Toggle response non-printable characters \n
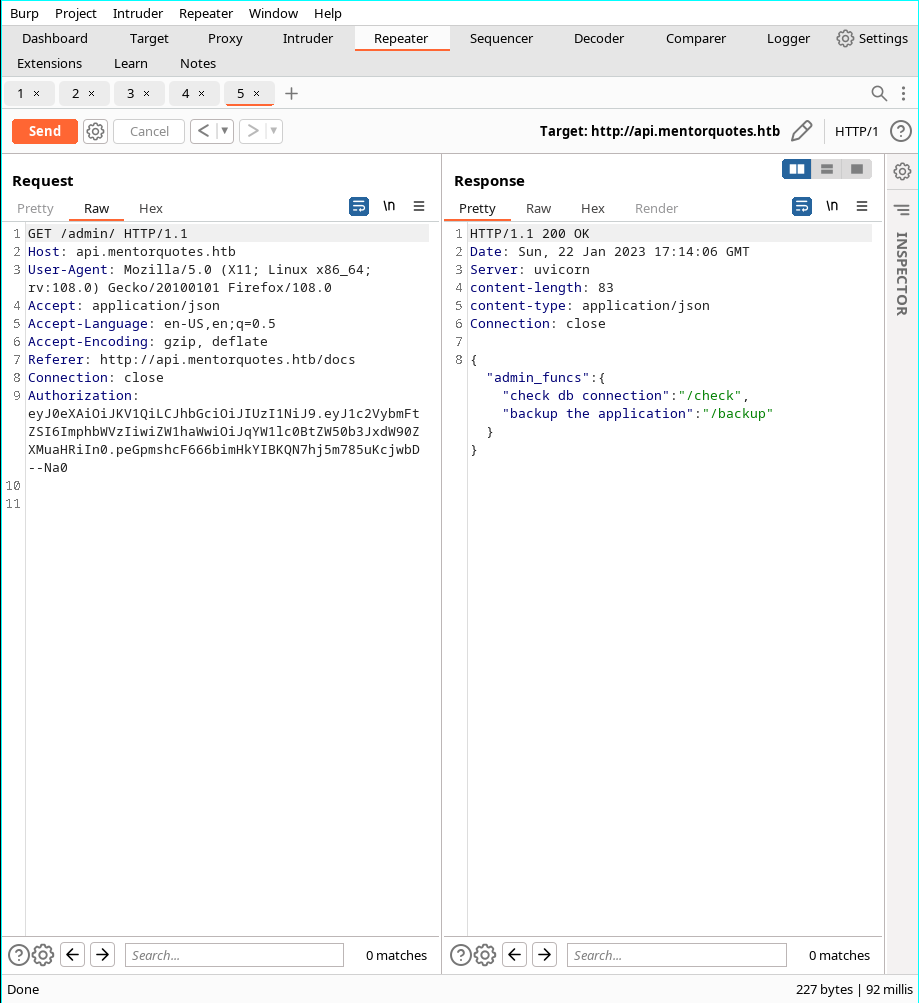919x1003 pixels. [x=831, y=206]
